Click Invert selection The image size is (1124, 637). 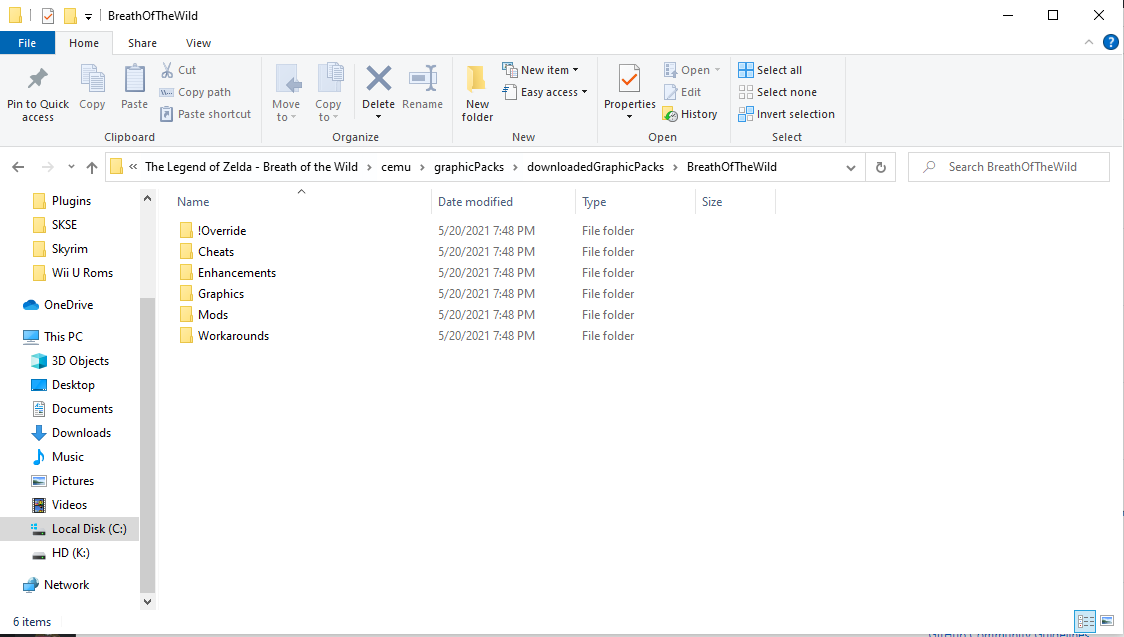[x=786, y=113]
